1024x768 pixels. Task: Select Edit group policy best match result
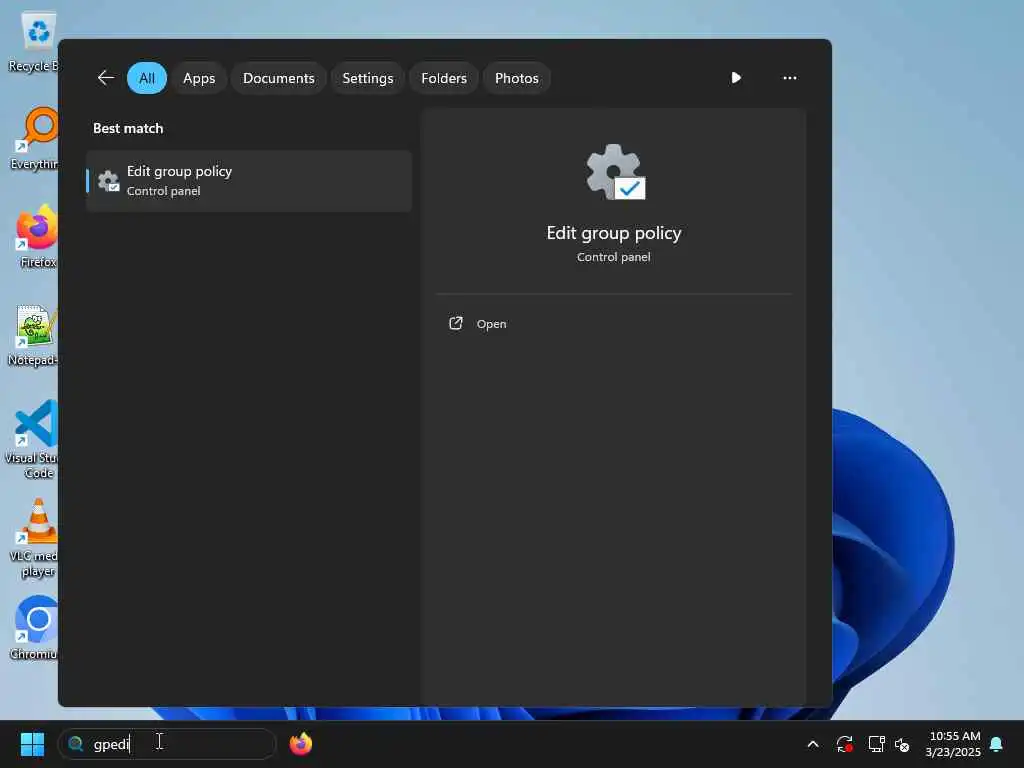coord(249,181)
